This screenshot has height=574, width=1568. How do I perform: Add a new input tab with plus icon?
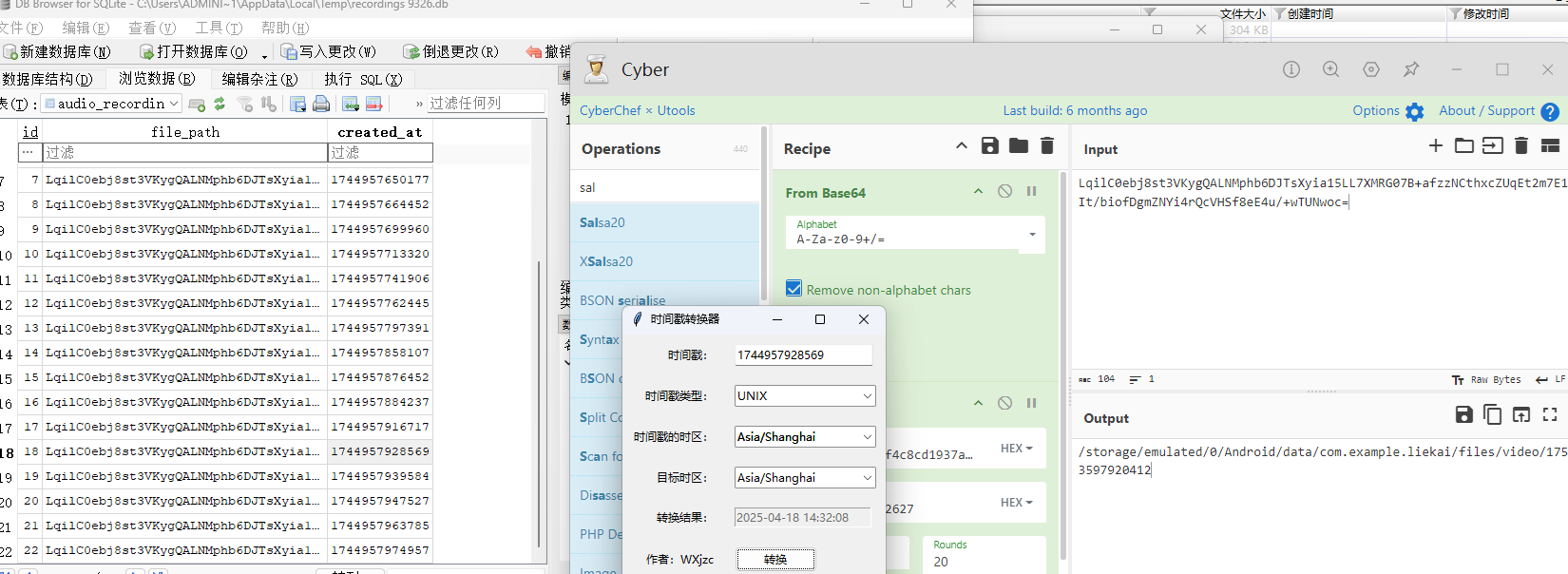[x=1436, y=145]
